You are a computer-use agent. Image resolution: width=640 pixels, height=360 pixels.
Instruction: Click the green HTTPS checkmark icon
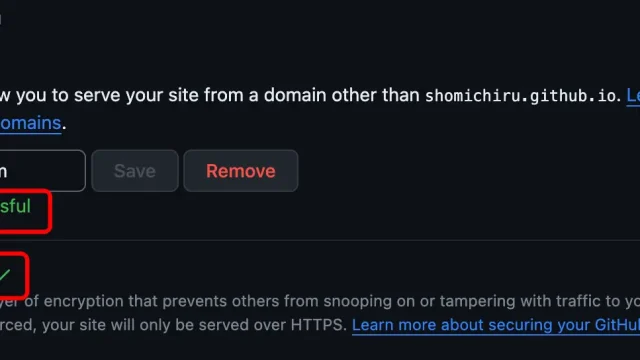(4, 275)
